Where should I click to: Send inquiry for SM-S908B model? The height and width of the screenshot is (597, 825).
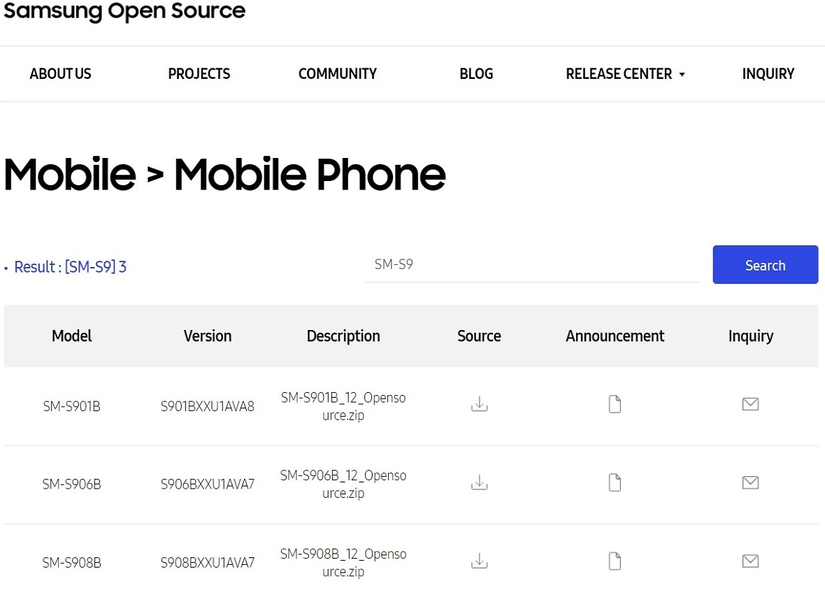tap(750, 561)
